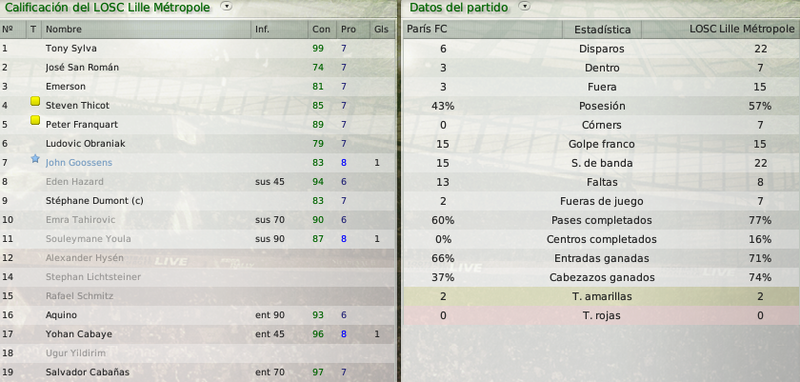The height and width of the screenshot is (382, 800).
Task: Click the T. rojas red highlighted row
Action: point(602,316)
